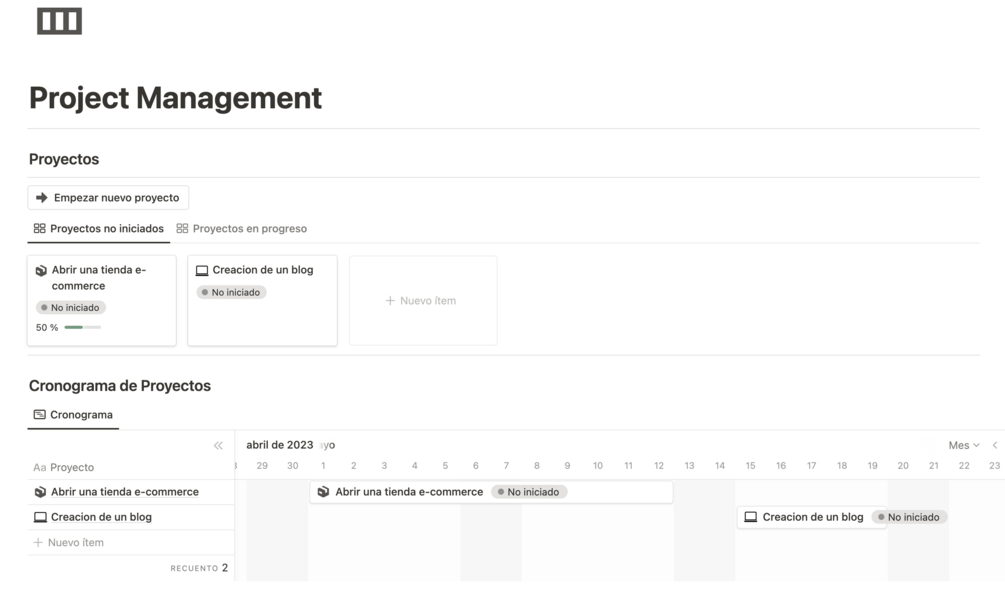Go to previous period with left arrow
Screen dimensions: 1005x592
pos(994,445)
